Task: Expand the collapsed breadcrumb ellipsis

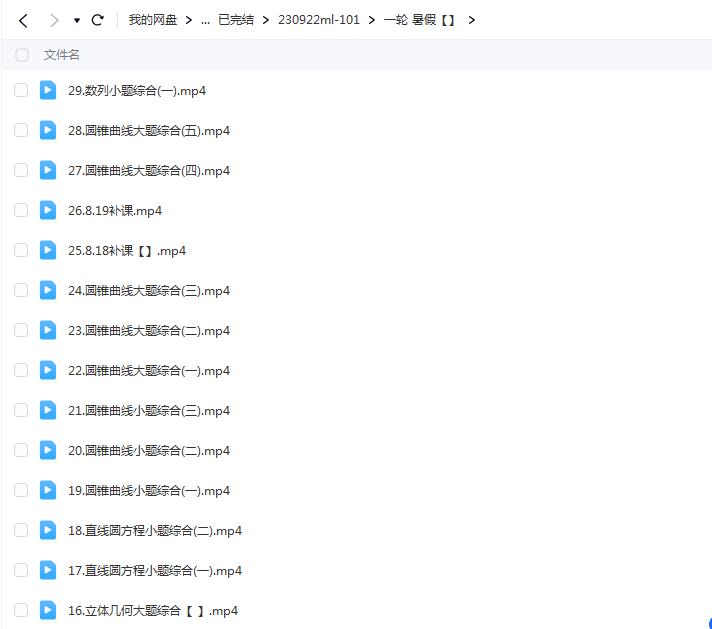Action: pos(205,20)
